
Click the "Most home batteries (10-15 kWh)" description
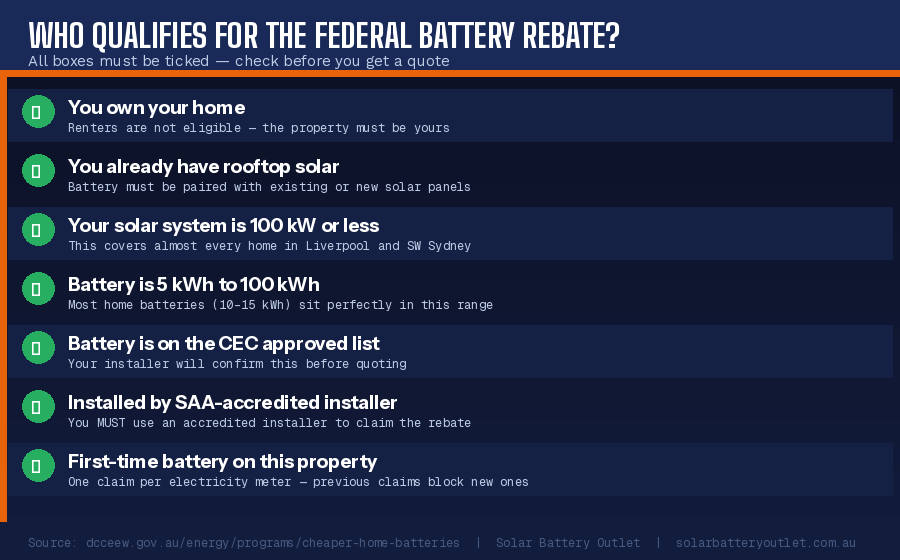coord(280,305)
